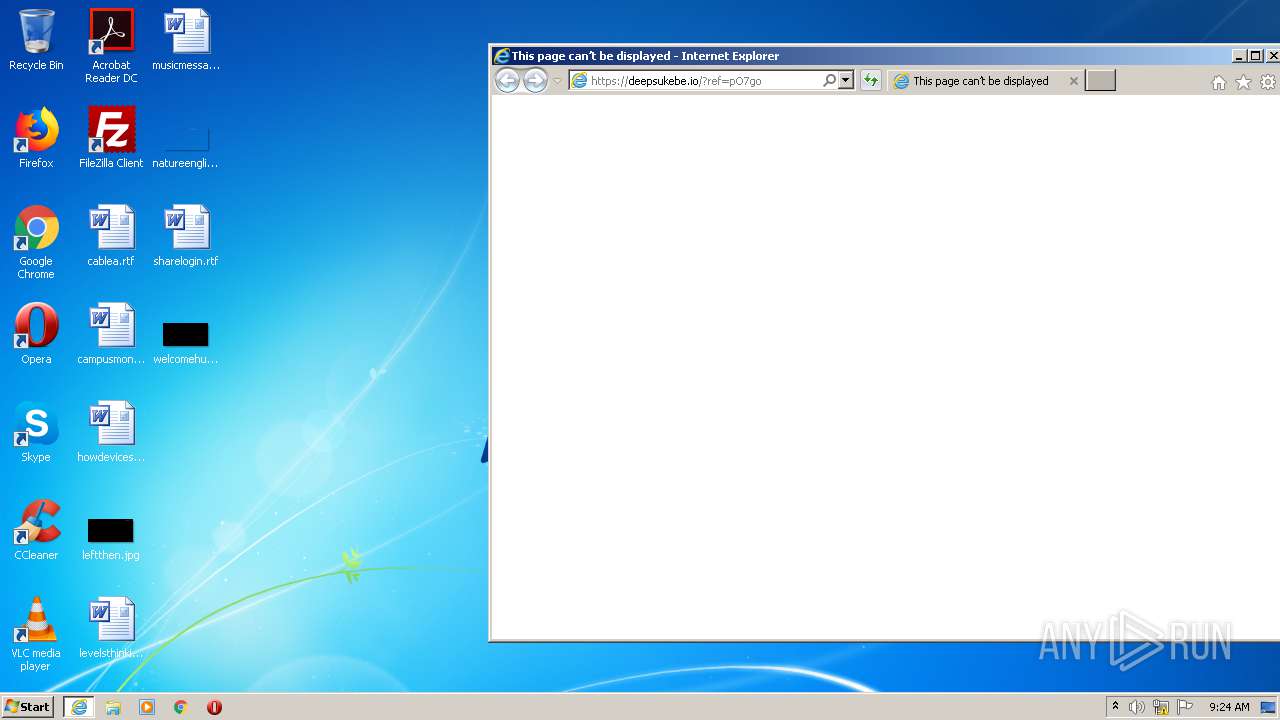Select the campusmon document icon
The image size is (1280, 720).
click(x=111, y=334)
